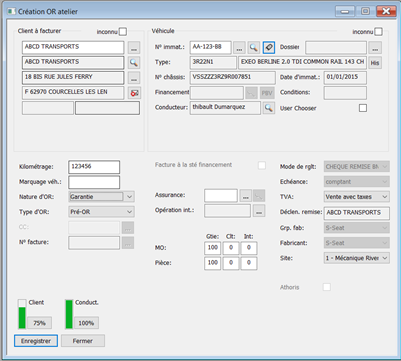Viewport: 401px width, 361px height.
Task: Open the Site dropdown showing Mécanique
Action: click(x=357, y=258)
